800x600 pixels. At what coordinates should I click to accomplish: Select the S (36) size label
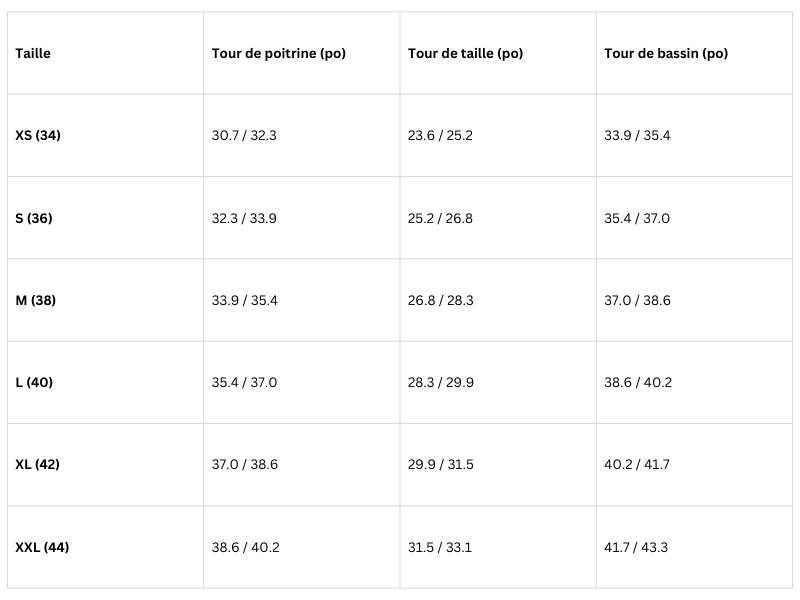(34, 218)
